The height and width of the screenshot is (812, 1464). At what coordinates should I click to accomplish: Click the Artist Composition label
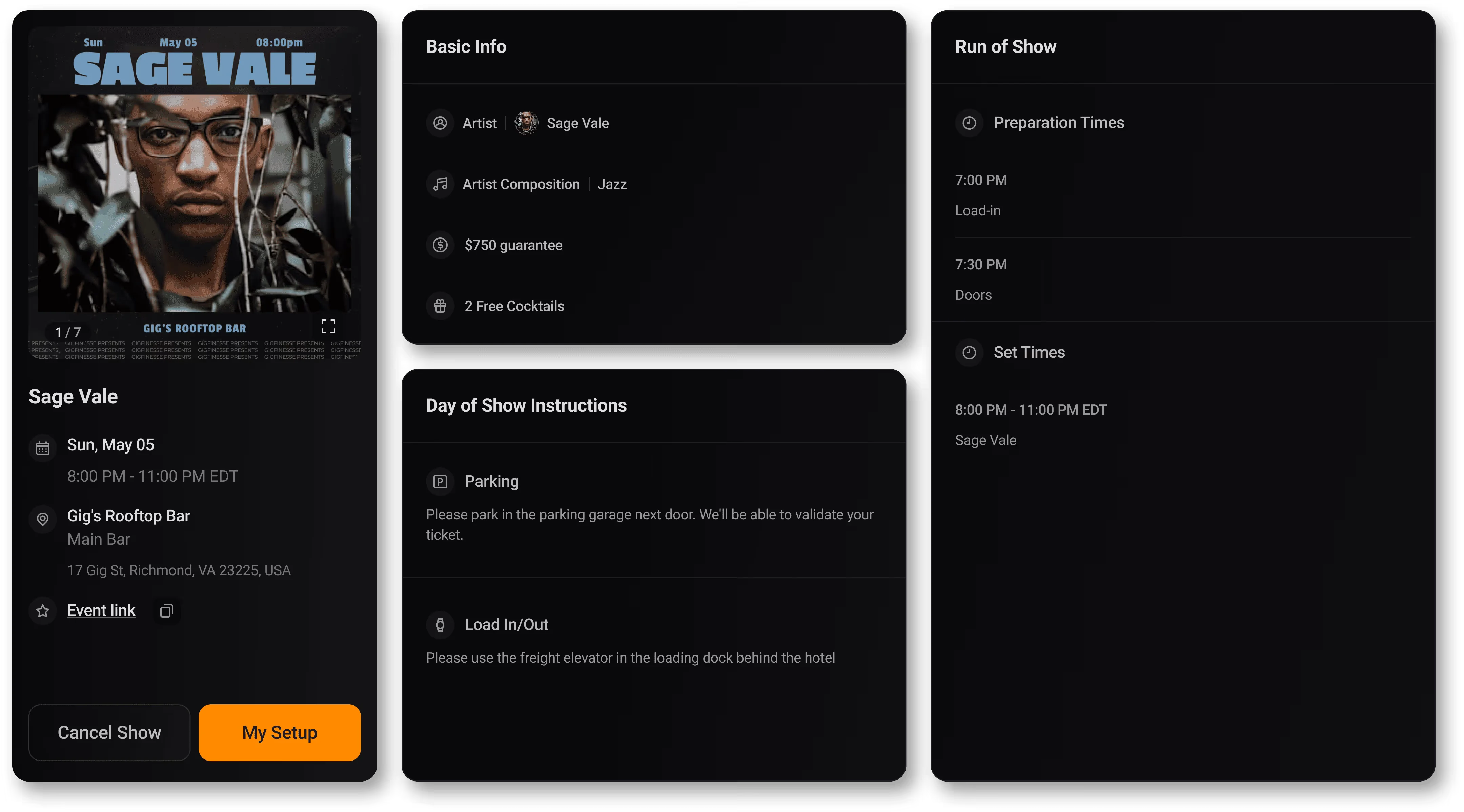pyautogui.click(x=521, y=184)
